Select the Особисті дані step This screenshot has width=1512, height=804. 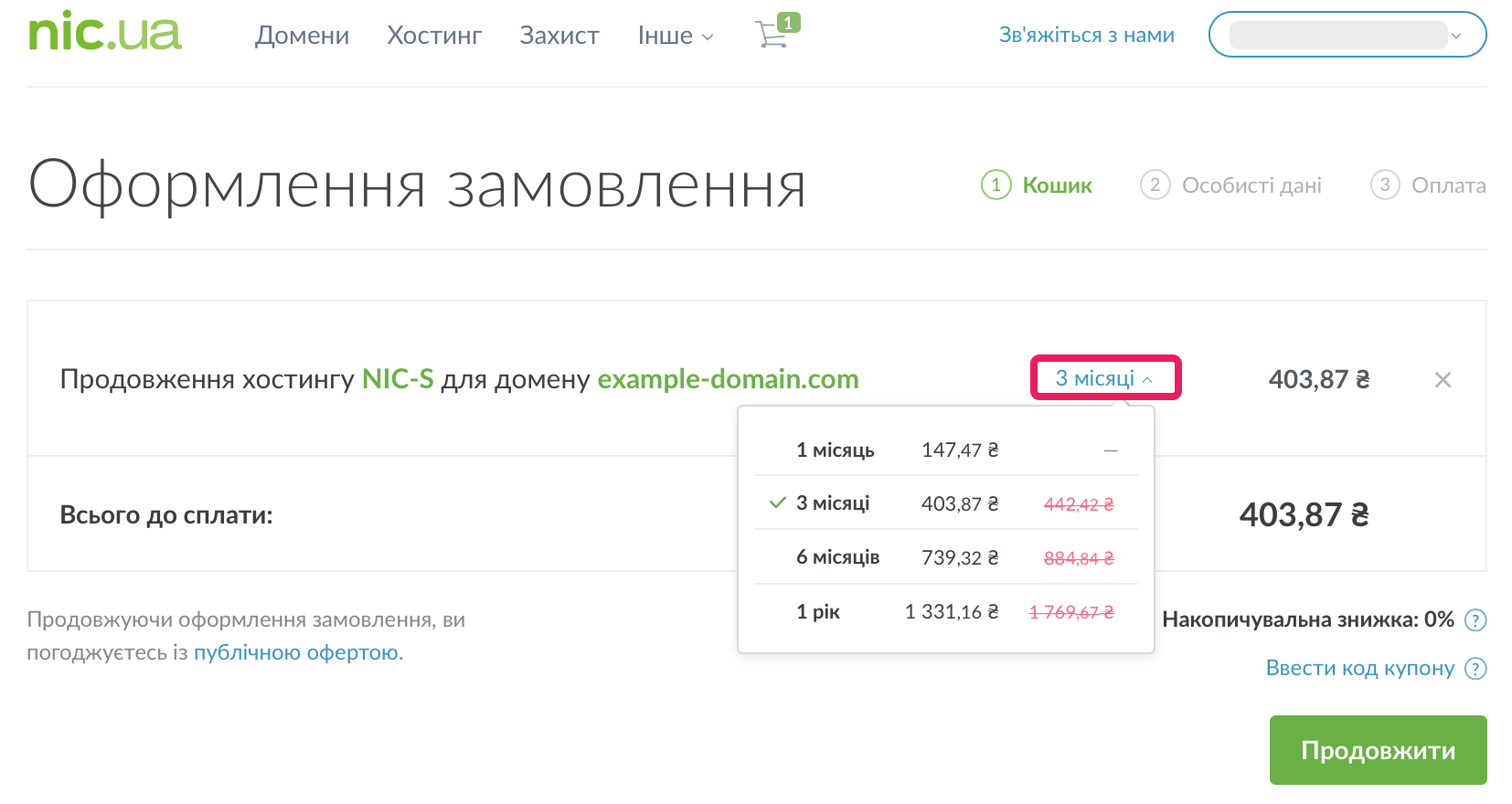(x=1230, y=185)
